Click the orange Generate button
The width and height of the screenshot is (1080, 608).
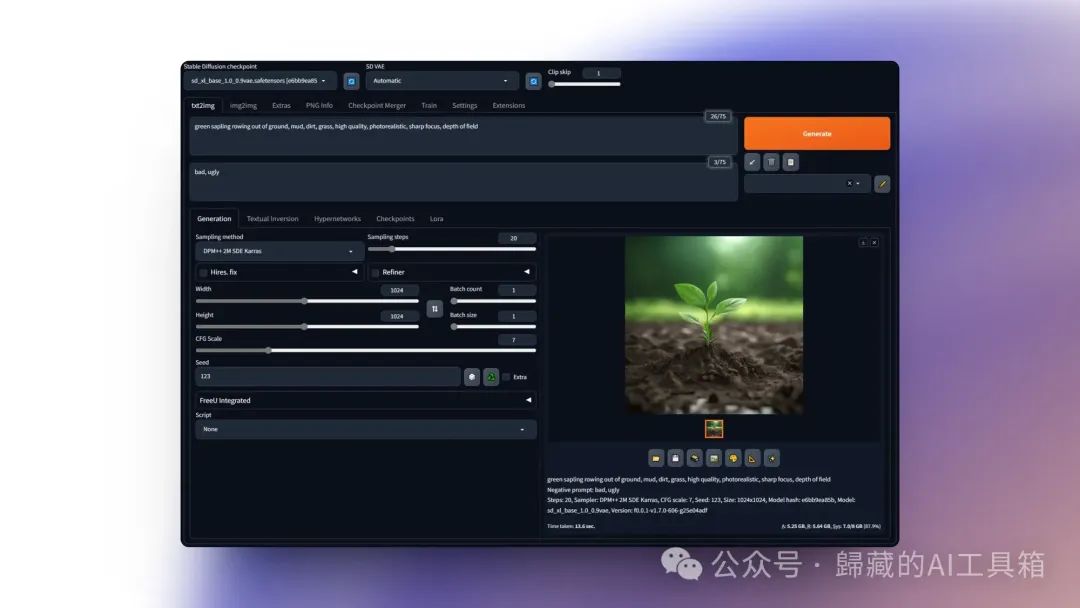[817, 134]
